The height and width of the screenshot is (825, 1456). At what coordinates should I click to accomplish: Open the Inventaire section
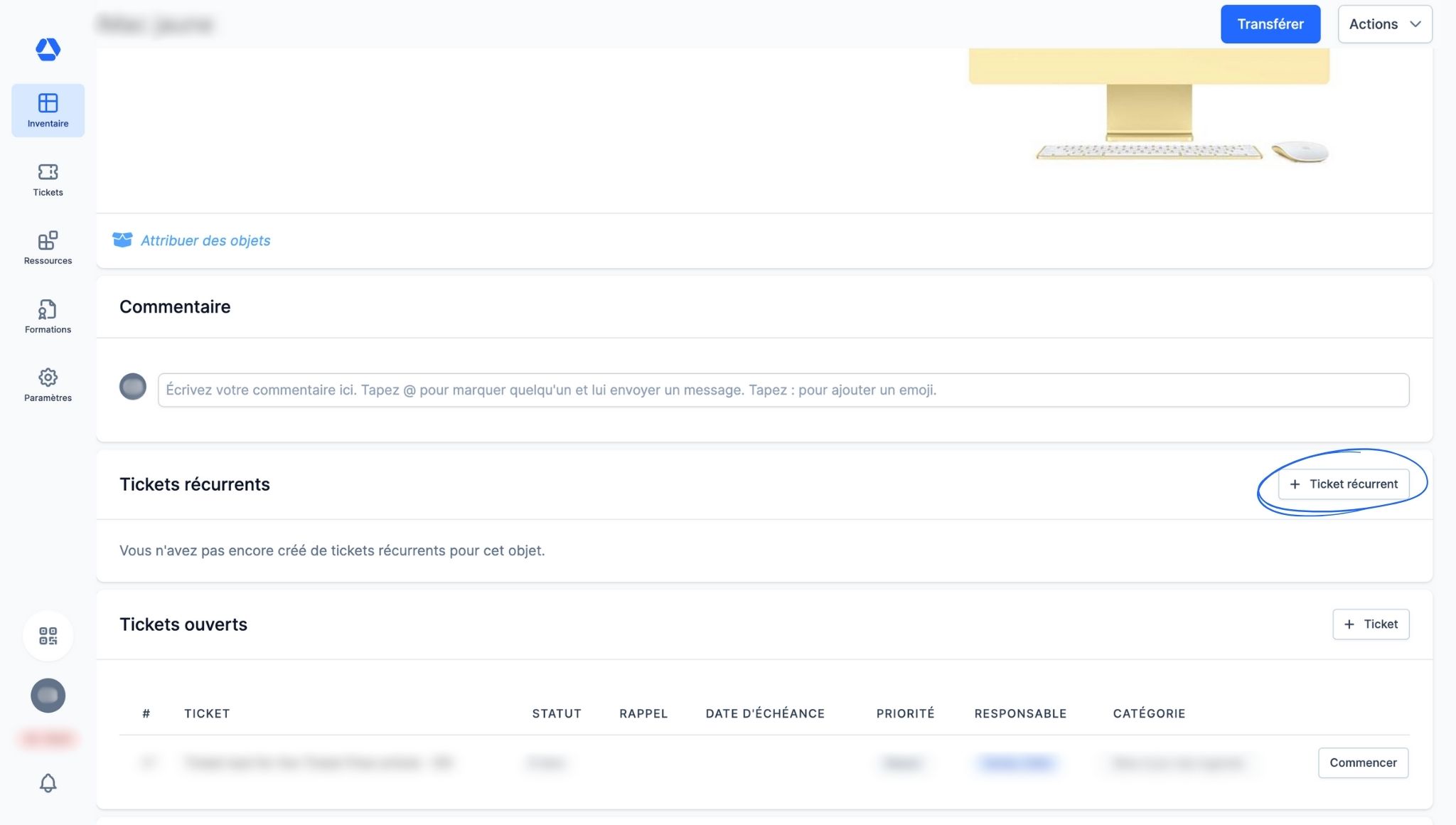[x=48, y=110]
